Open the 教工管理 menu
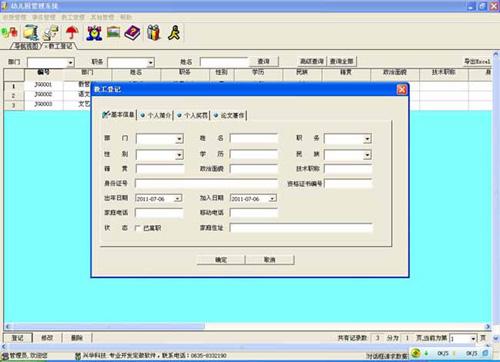The image size is (500, 362). [73, 17]
